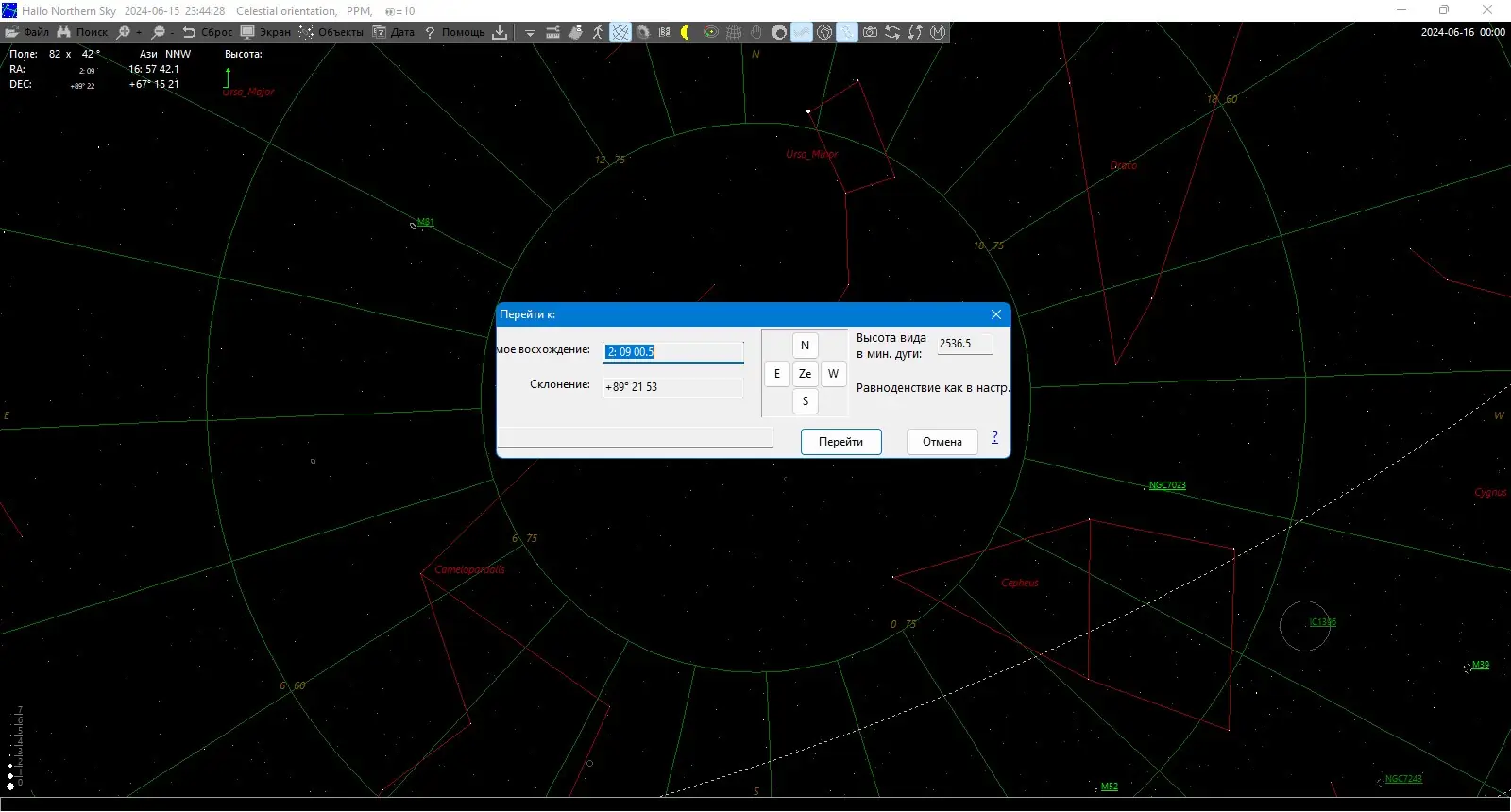Click the vertical flip arrows icon
The height and width of the screenshot is (812, 1511).
(915, 32)
